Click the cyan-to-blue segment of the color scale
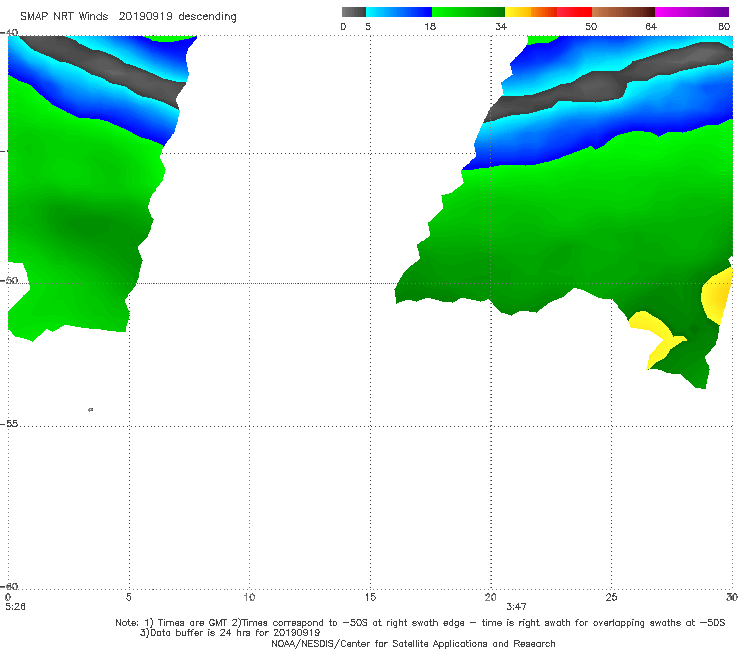The width and height of the screenshot is (740, 650). 399,12
